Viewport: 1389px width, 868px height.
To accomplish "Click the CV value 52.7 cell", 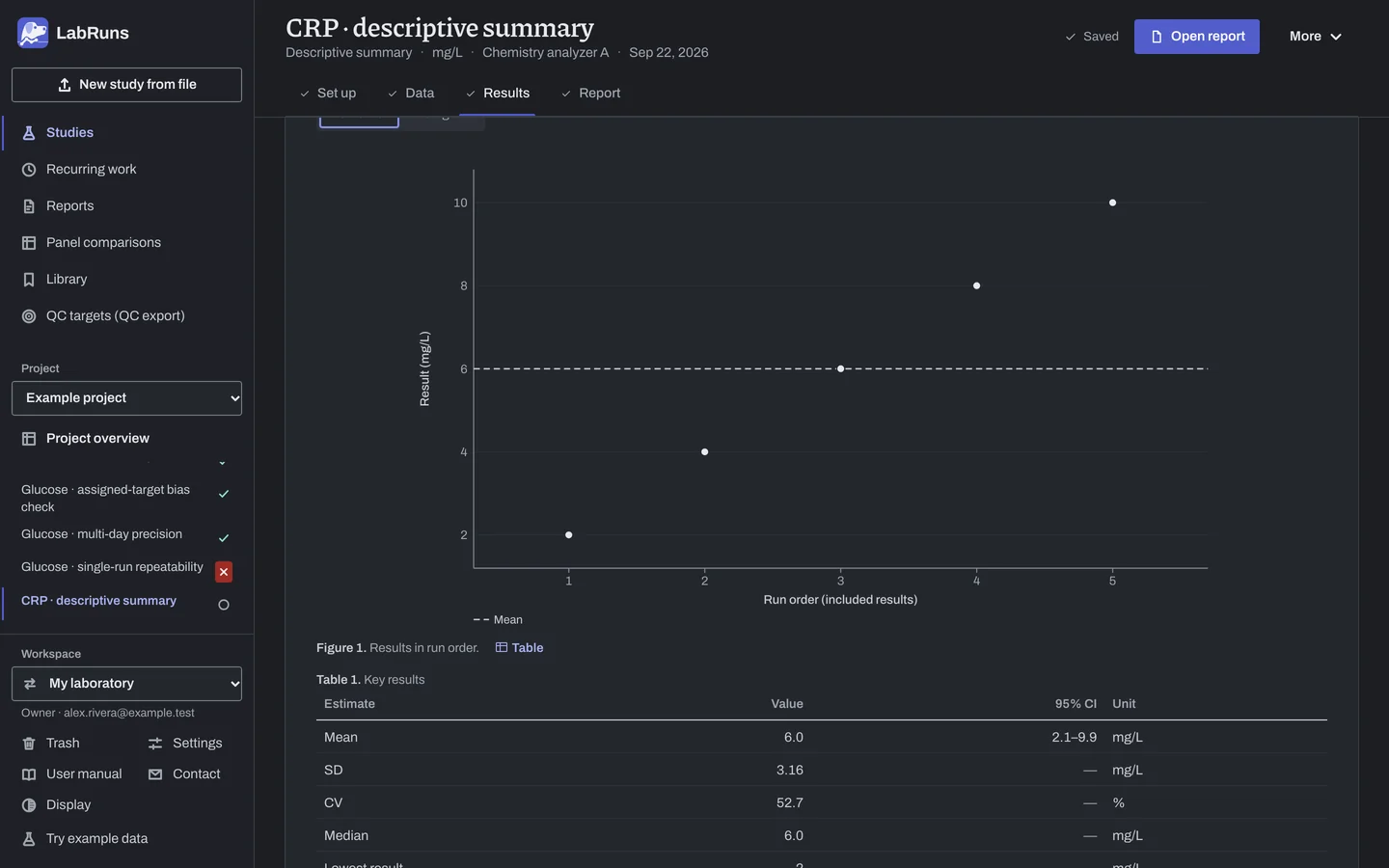I will 790,802.
